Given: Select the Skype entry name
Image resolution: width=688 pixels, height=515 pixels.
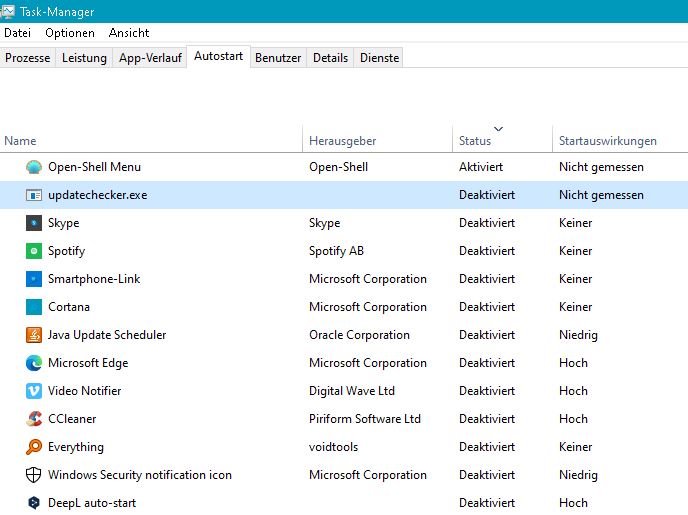Looking at the screenshot, I should click(x=64, y=223).
